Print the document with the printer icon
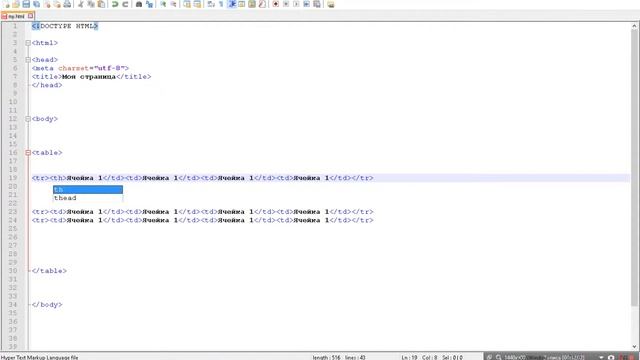Viewport: 640px width, 360px height. point(67,4)
